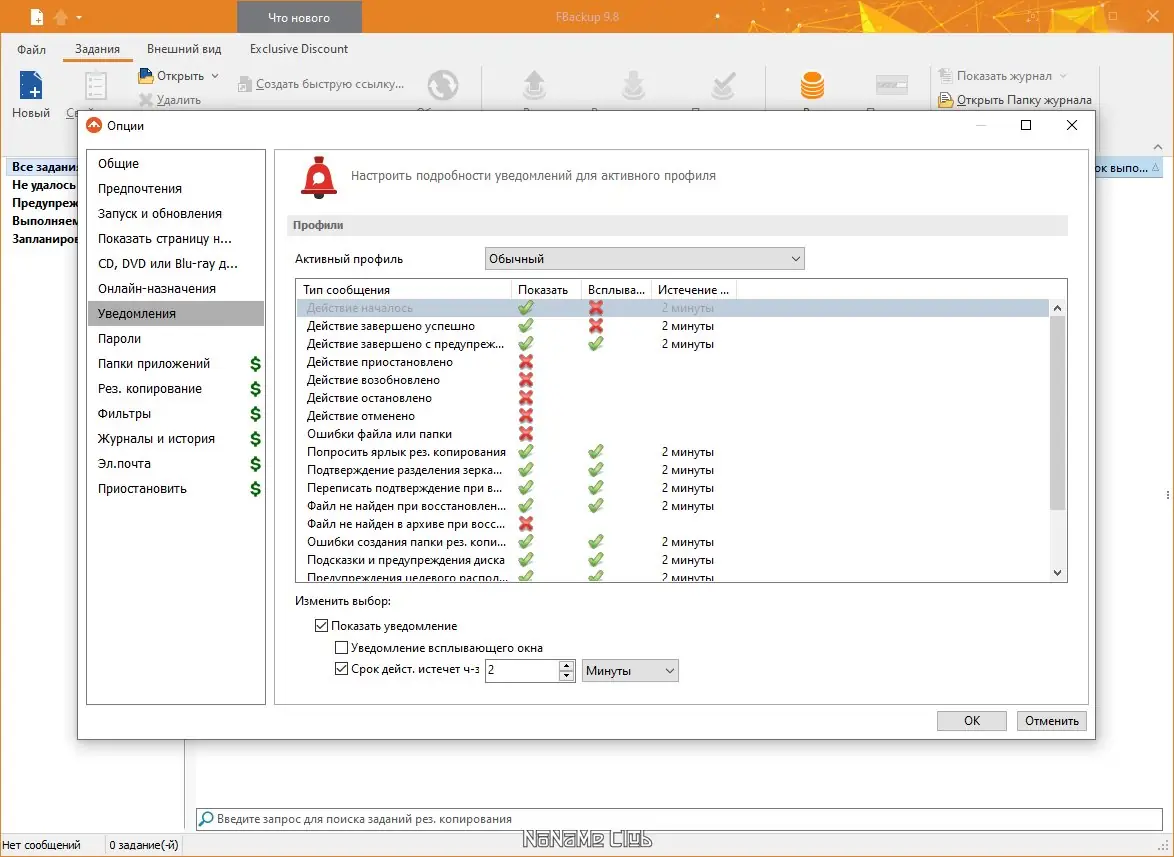1174x857 pixels.
Task: Click the Show log icon
Action: click(x=946, y=76)
